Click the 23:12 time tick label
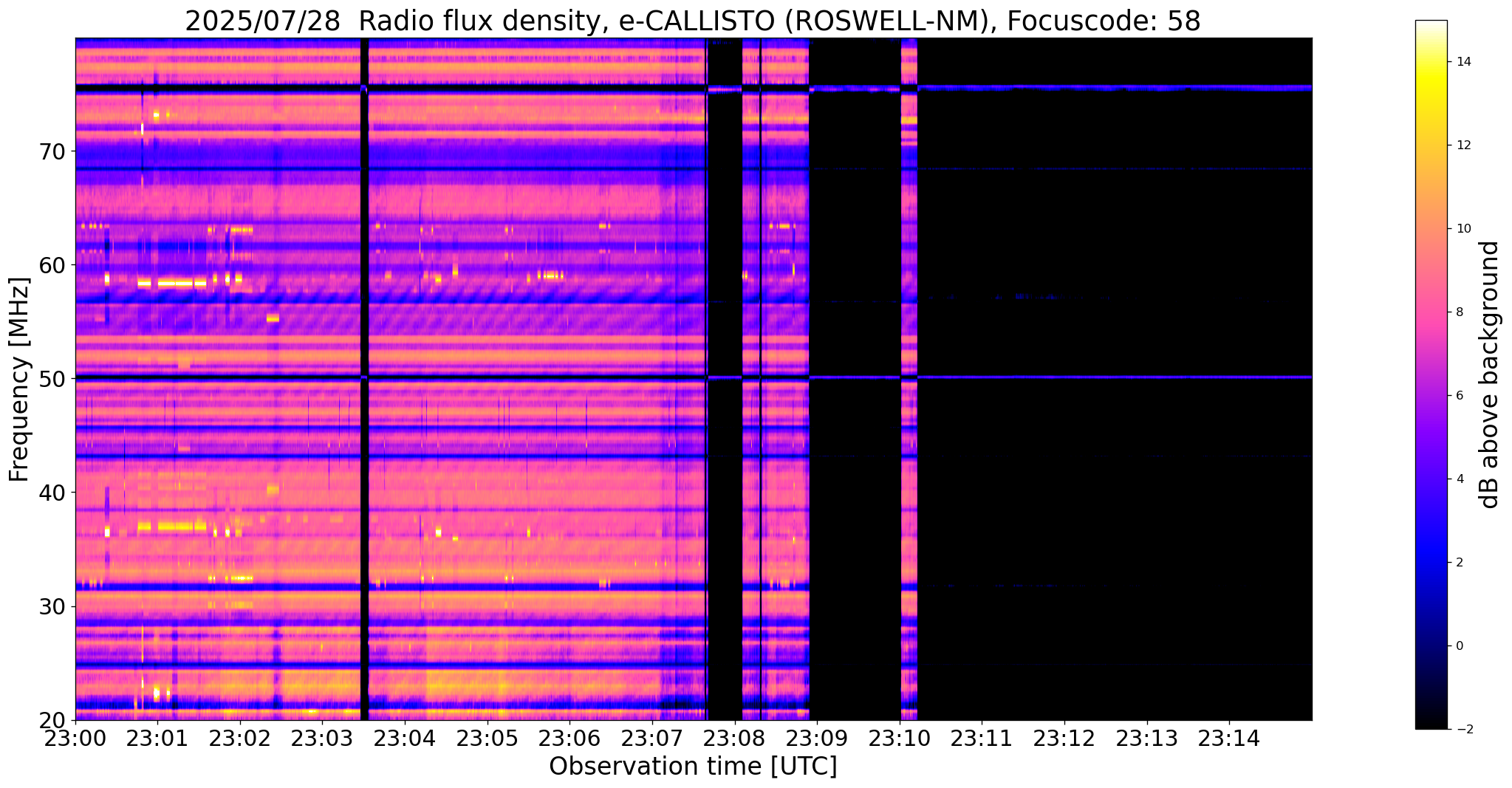This screenshot has height=788, width=1512. click(x=1064, y=738)
